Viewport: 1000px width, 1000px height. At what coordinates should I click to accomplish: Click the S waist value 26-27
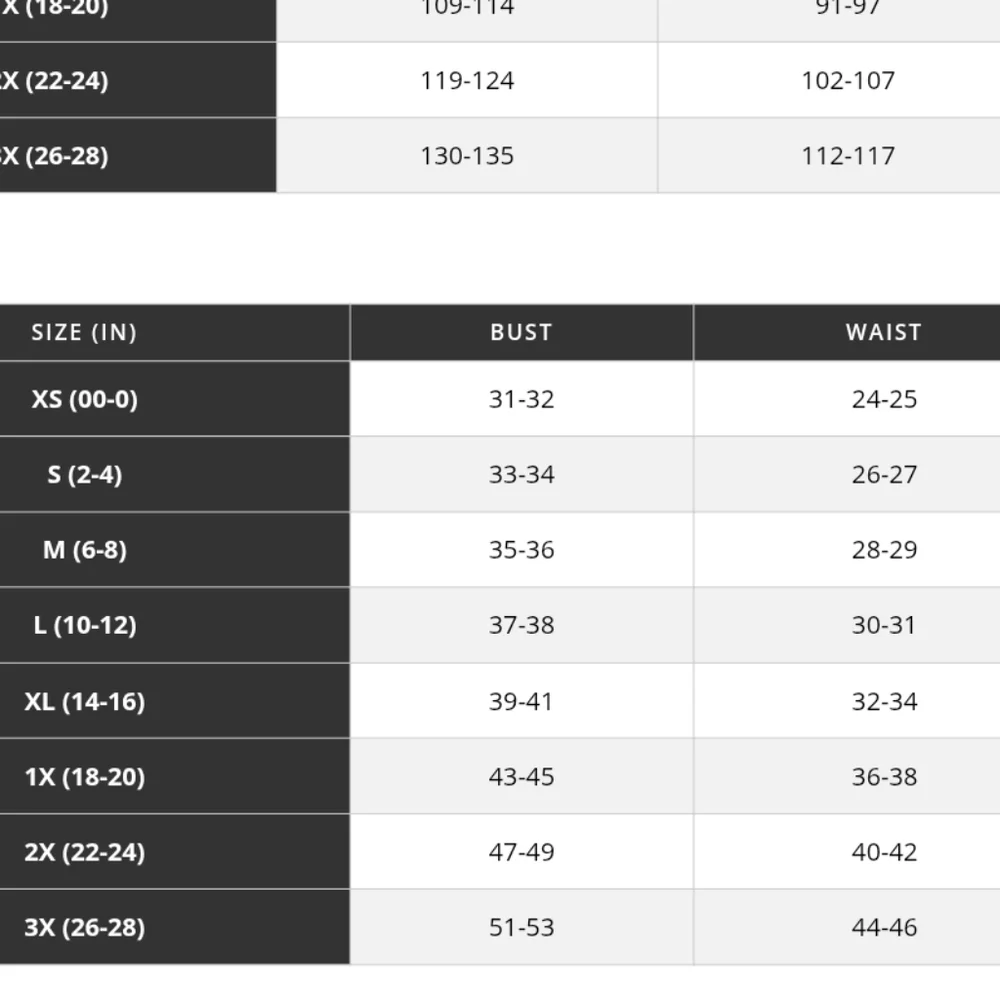click(x=884, y=474)
